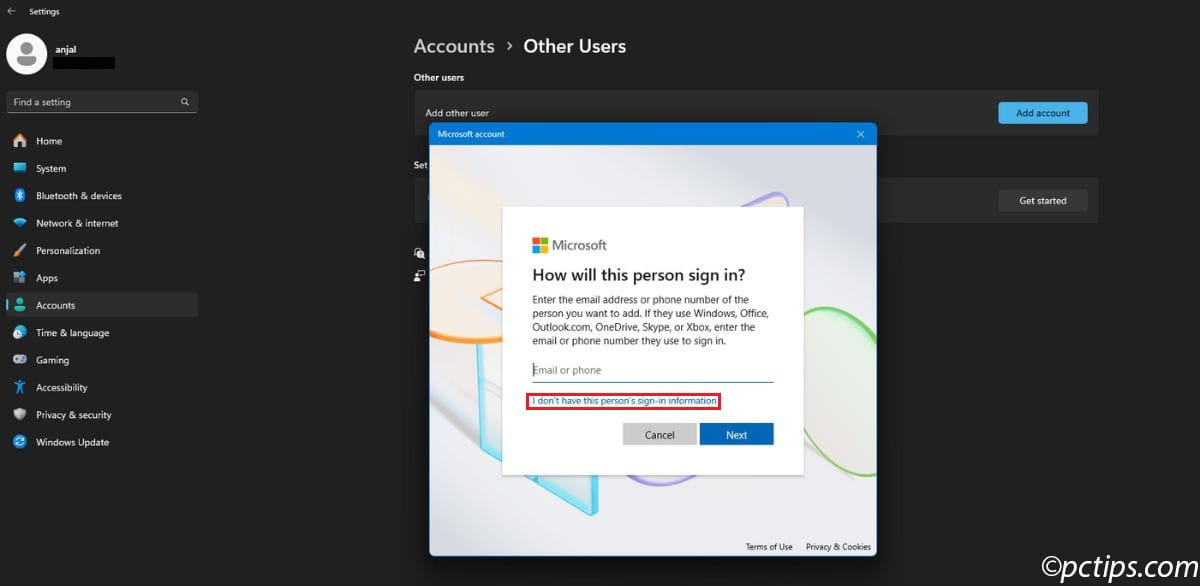The image size is (1200, 586).
Task: Select Privacy & security in sidebar
Action: pyautogui.click(x=102, y=414)
